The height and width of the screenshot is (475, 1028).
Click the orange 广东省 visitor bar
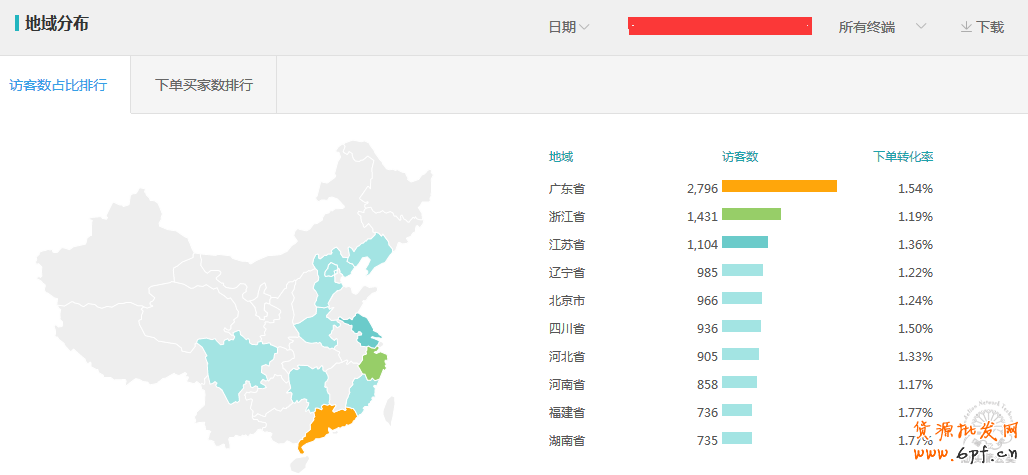pos(779,187)
